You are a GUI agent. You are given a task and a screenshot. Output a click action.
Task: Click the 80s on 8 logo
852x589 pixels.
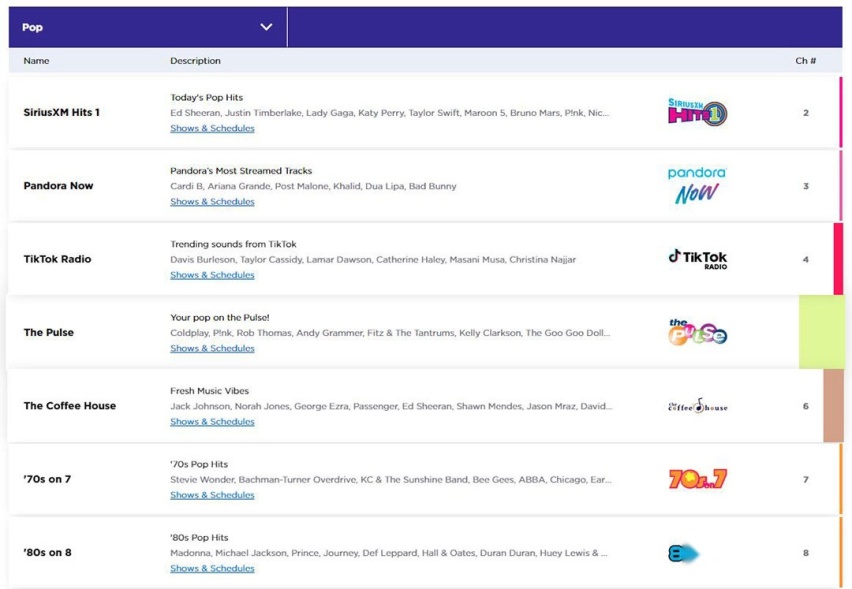point(684,553)
